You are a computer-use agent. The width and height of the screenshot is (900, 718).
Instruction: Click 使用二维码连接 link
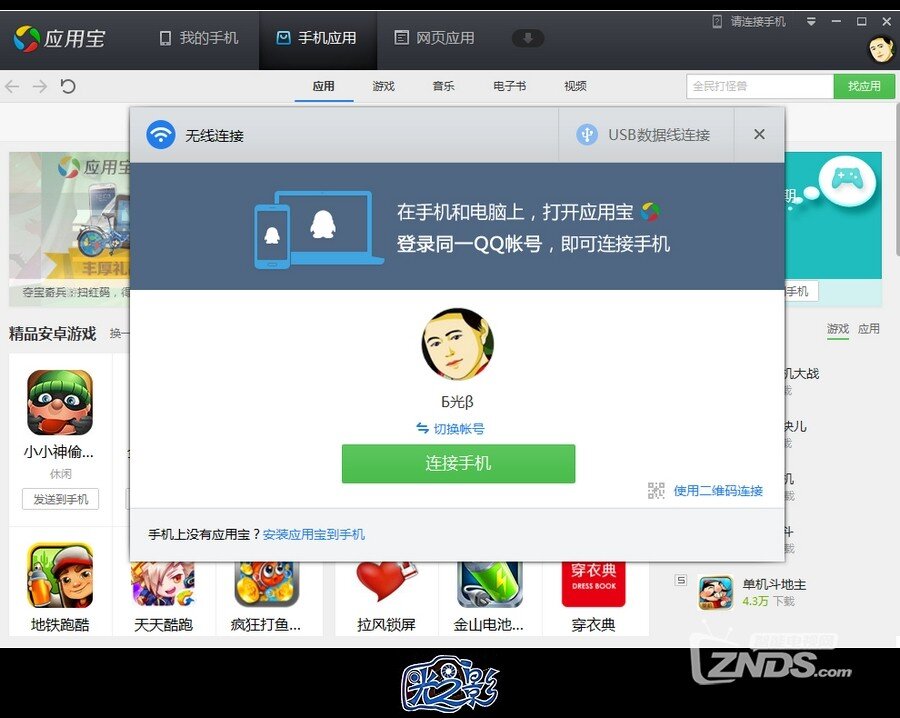click(718, 491)
